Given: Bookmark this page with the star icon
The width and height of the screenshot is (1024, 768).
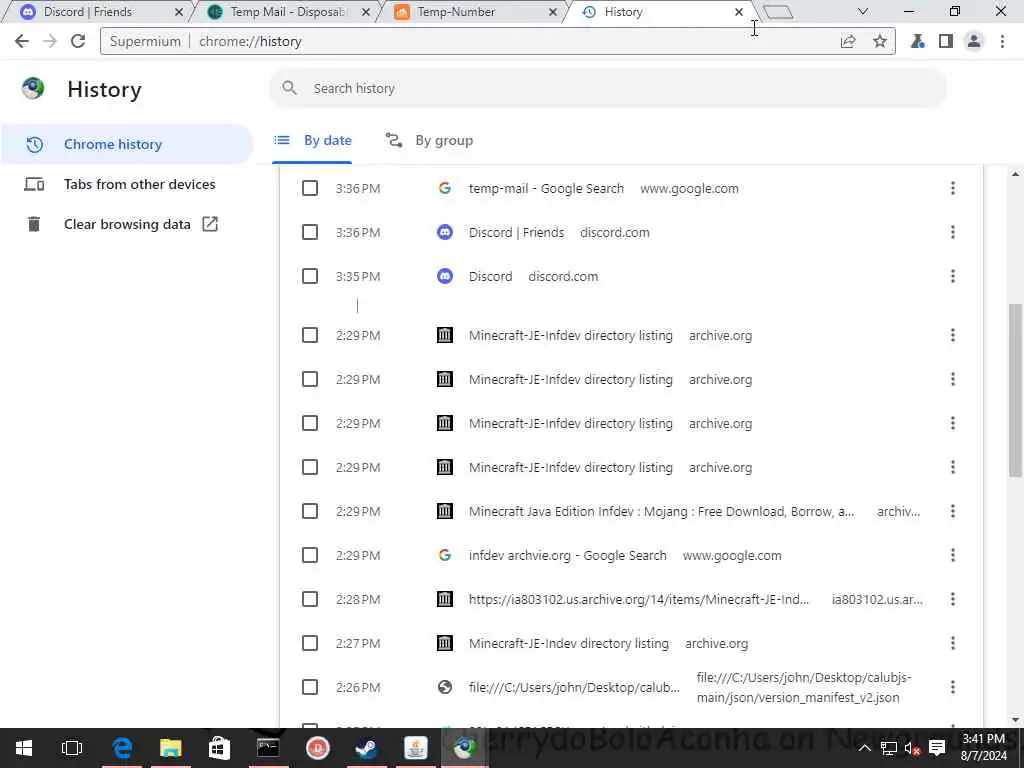Looking at the screenshot, I should 880,41.
